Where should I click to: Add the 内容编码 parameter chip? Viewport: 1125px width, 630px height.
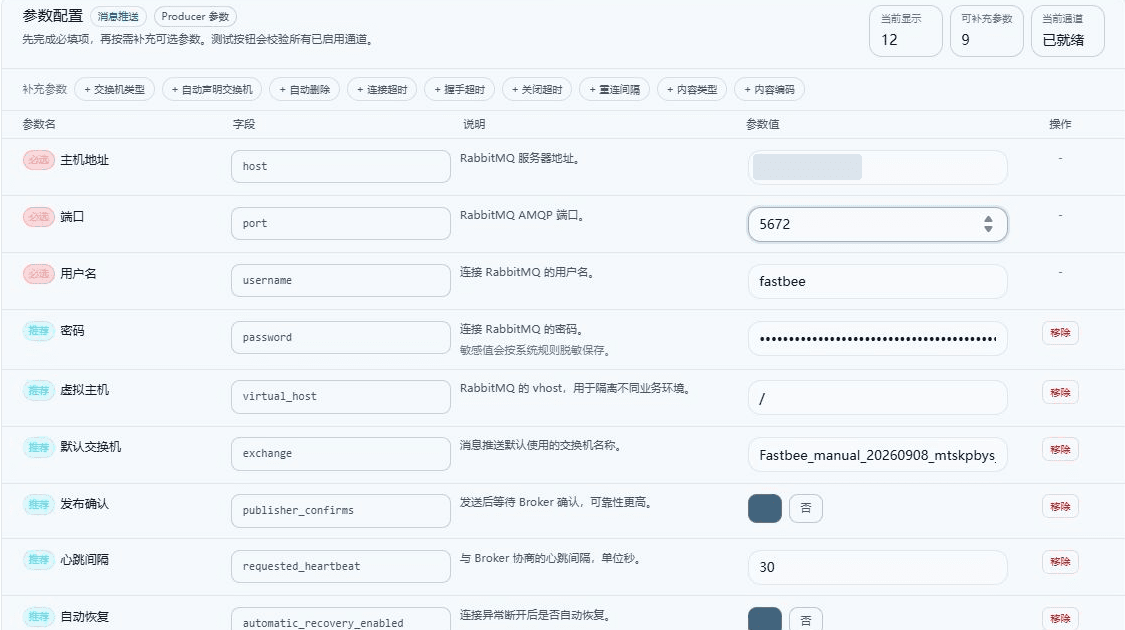[x=769, y=90]
